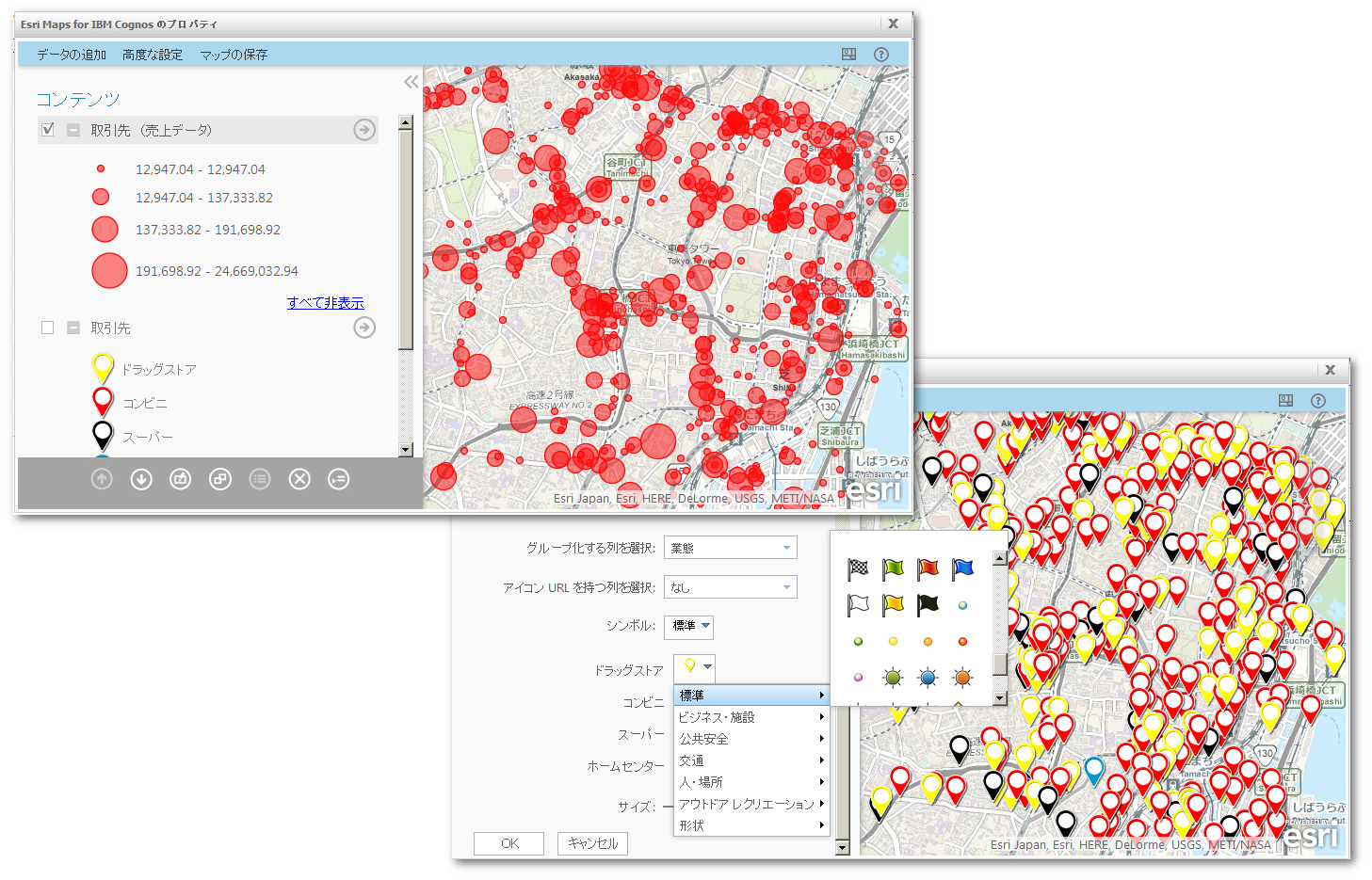Click the edit layer style icon in bottom toolbar
The height and width of the screenshot is (880, 1372).
(181, 479)
